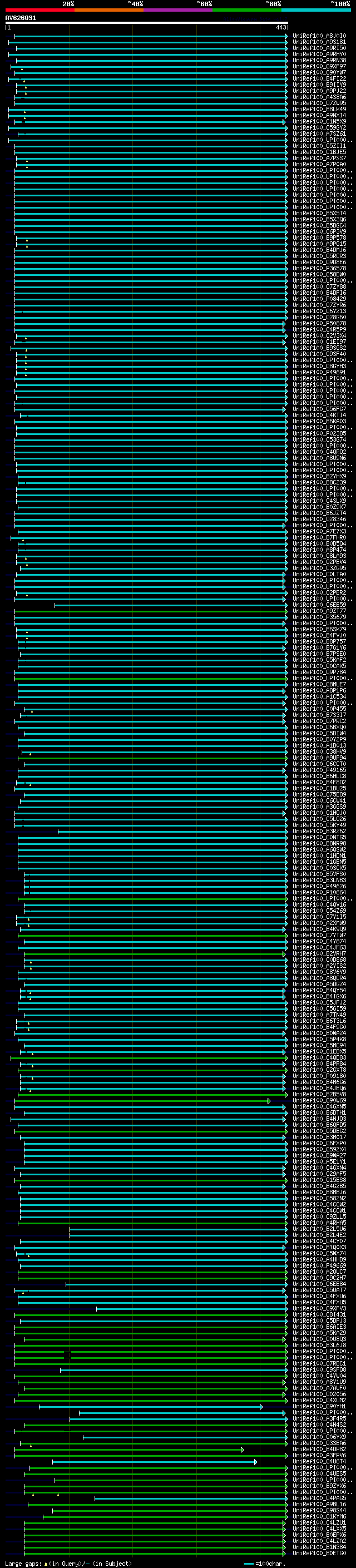
Task: Open hit UniRef100_B4FI22
Action: 319,79
